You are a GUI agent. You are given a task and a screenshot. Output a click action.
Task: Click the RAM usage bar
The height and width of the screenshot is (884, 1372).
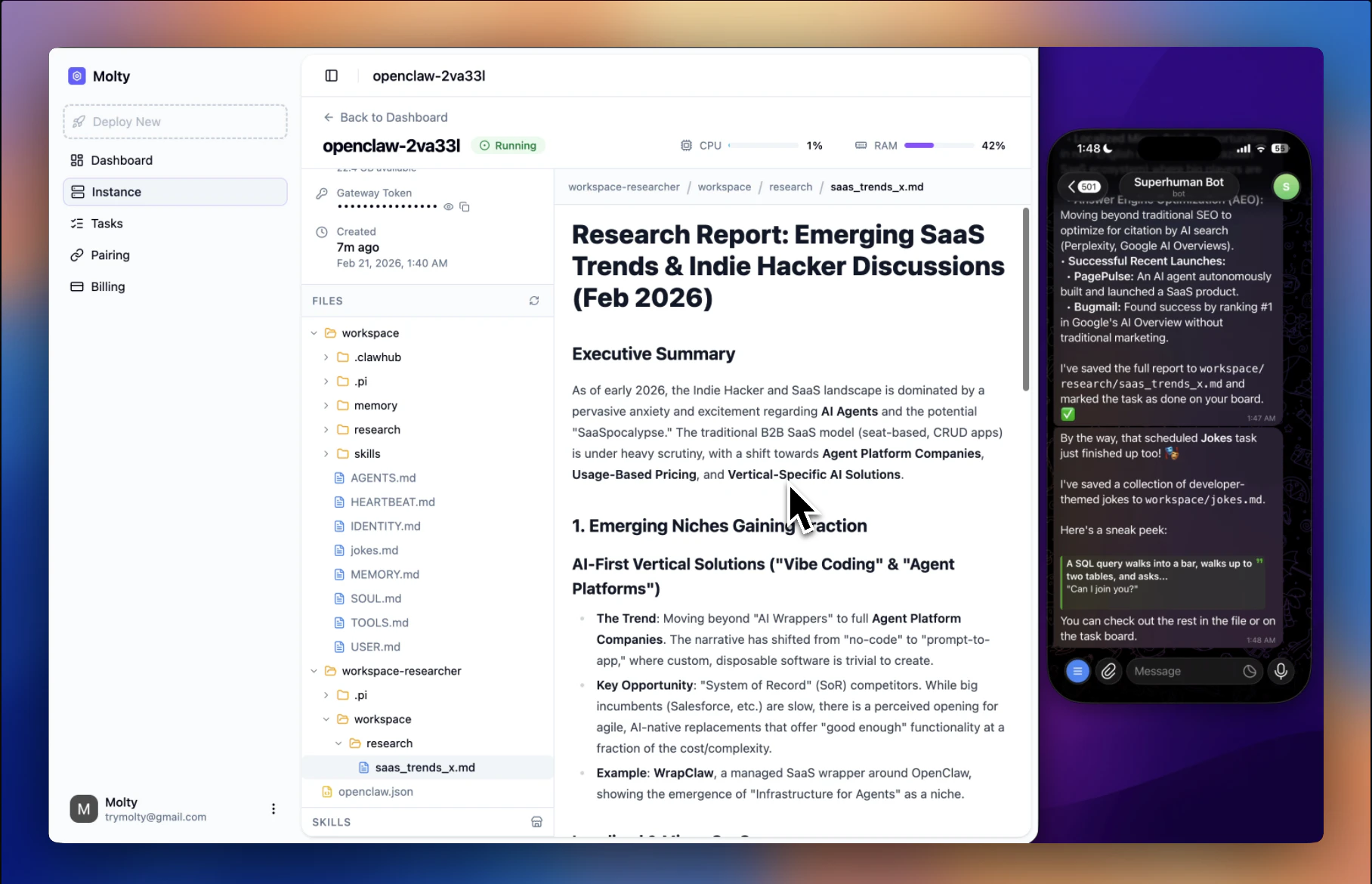click(x=939, y=145)
